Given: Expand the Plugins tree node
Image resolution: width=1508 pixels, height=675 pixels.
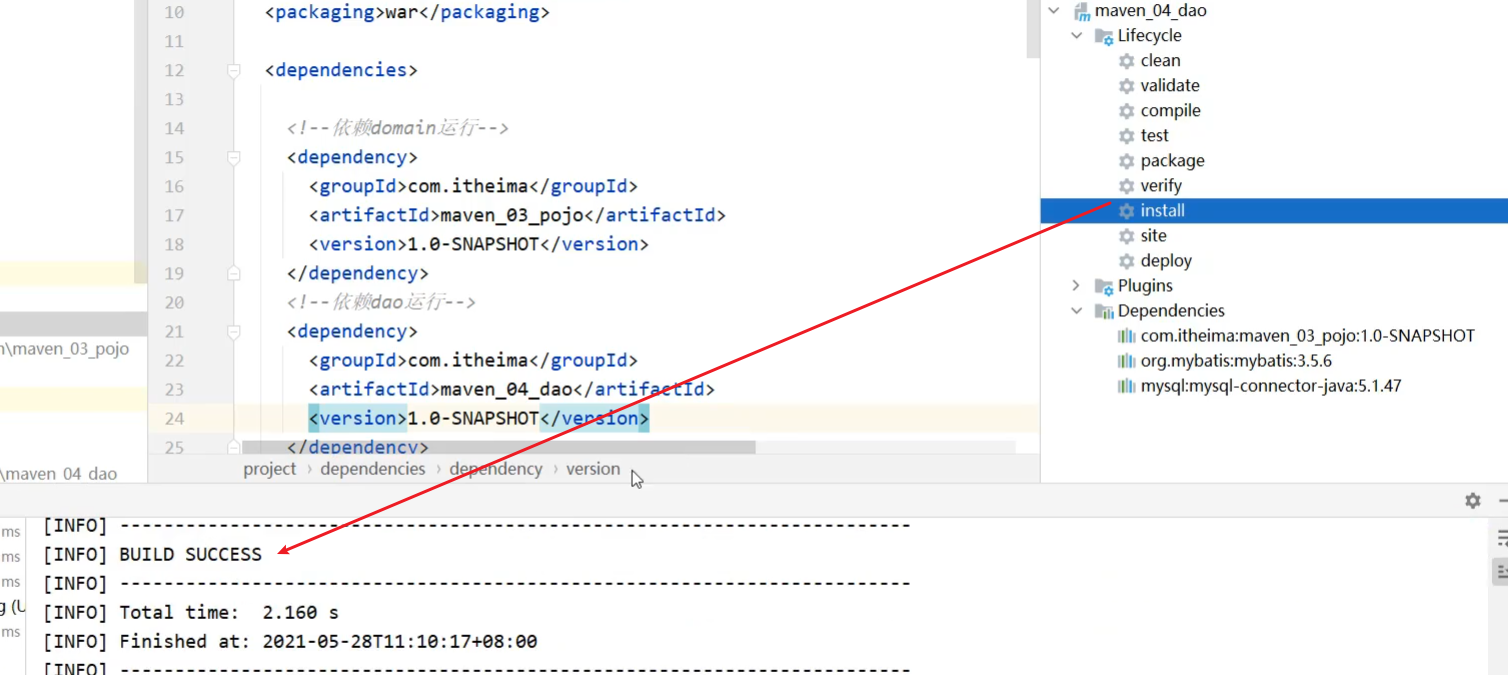Looking at the screenshot, I should pyautogui.click(x=1077, y=286).
